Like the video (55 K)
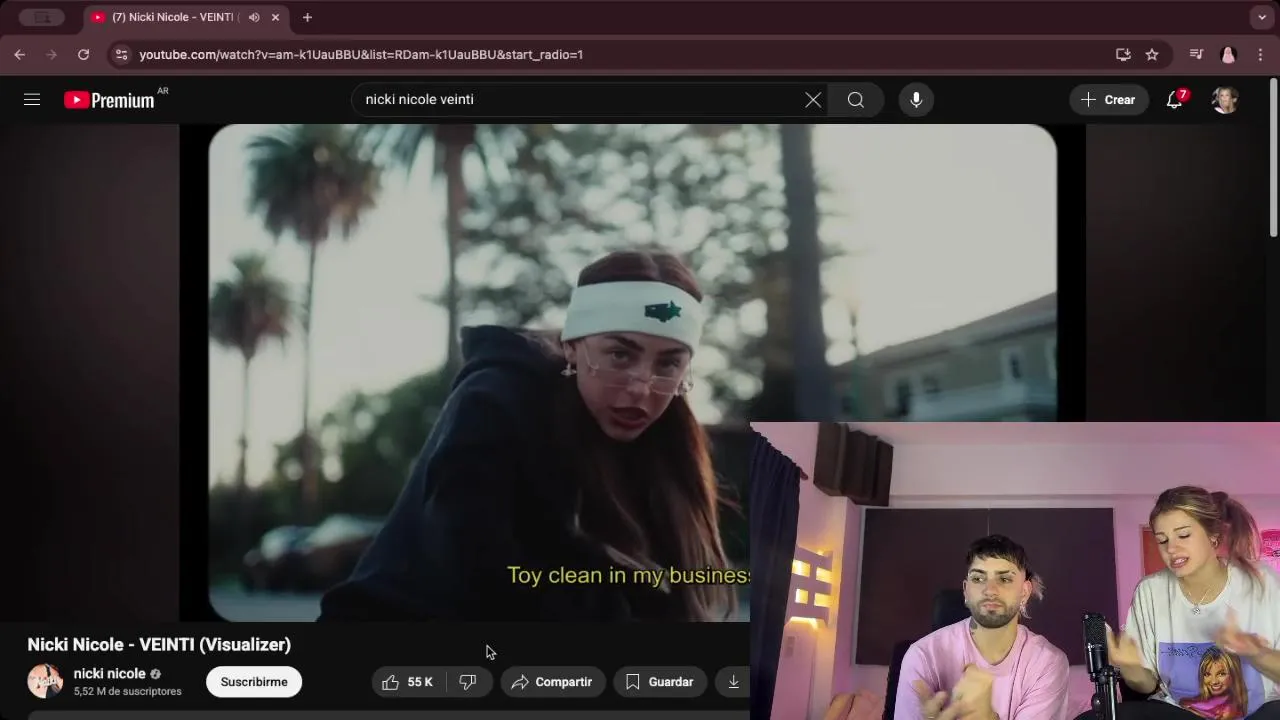The height and width of the screenshot is (720, 1280). click(407, 682)
